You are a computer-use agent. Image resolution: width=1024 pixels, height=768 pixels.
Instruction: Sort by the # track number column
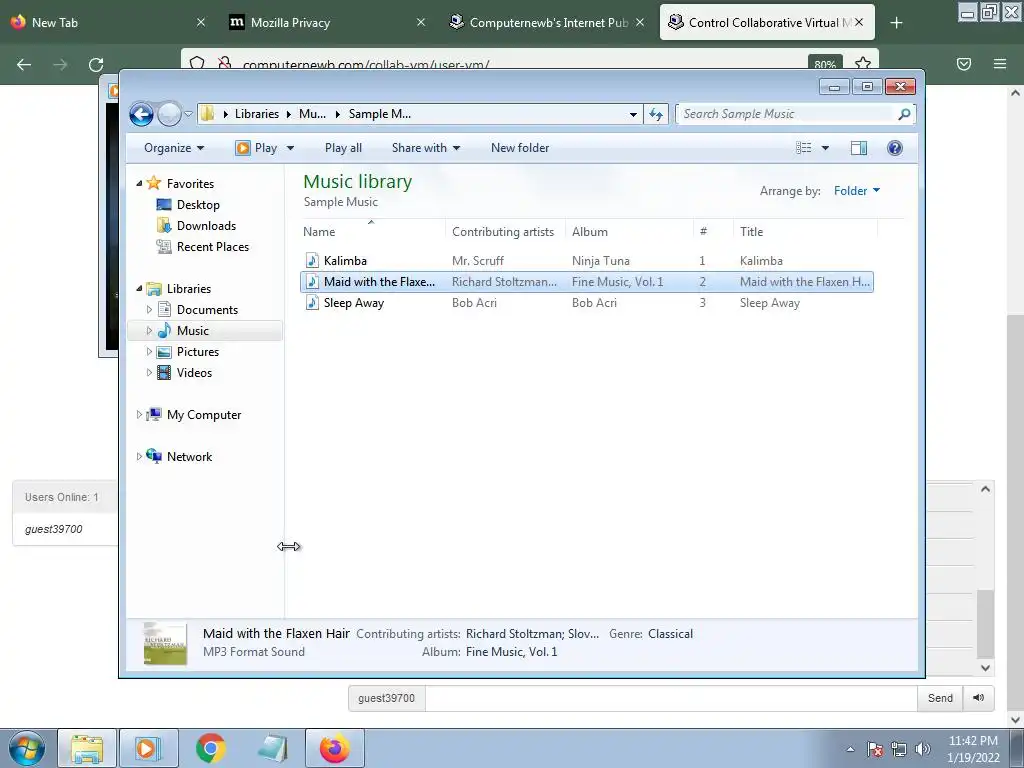712,231
